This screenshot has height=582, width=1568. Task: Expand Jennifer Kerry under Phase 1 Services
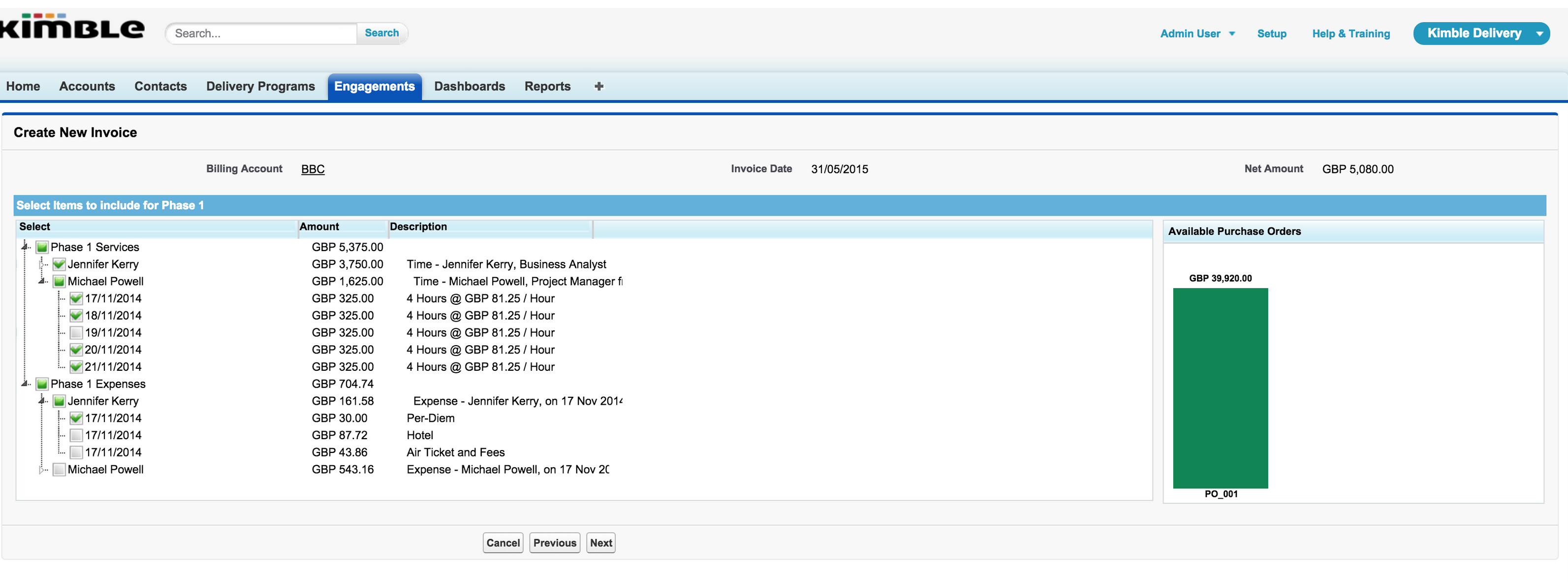(42, 264)
